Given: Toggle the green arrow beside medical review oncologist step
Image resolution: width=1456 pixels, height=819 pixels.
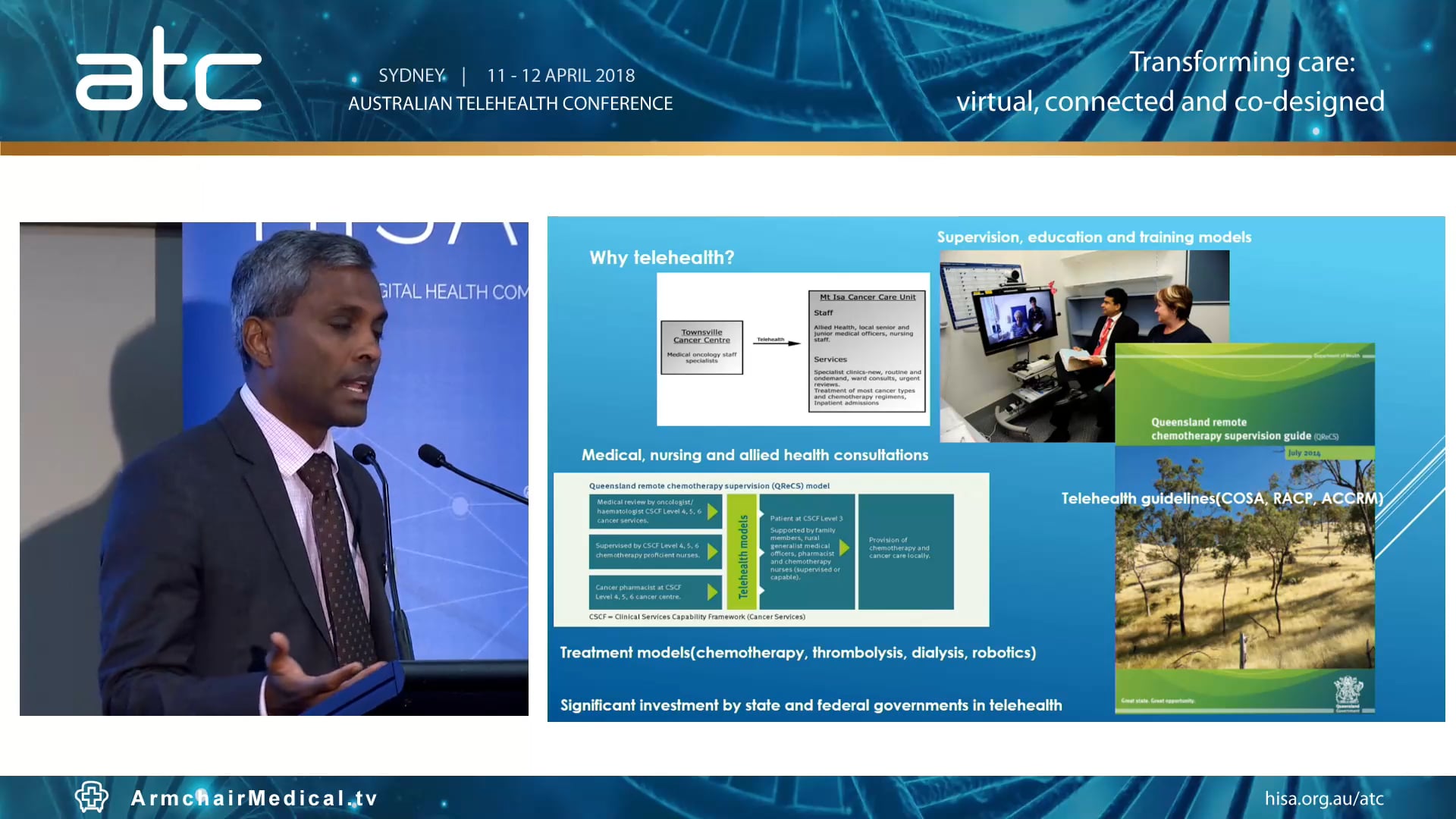Looking at the screenshot, I should [x=713, y=512].
